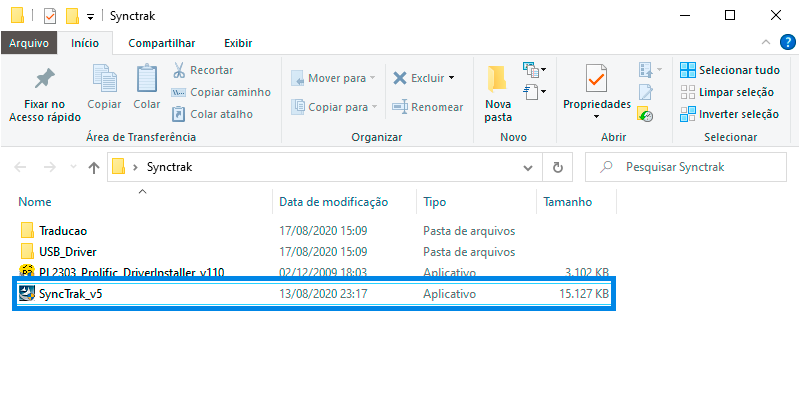
Task: Click the Back navigation arrow
Action: pyautogui.click(x=20, y=167)
